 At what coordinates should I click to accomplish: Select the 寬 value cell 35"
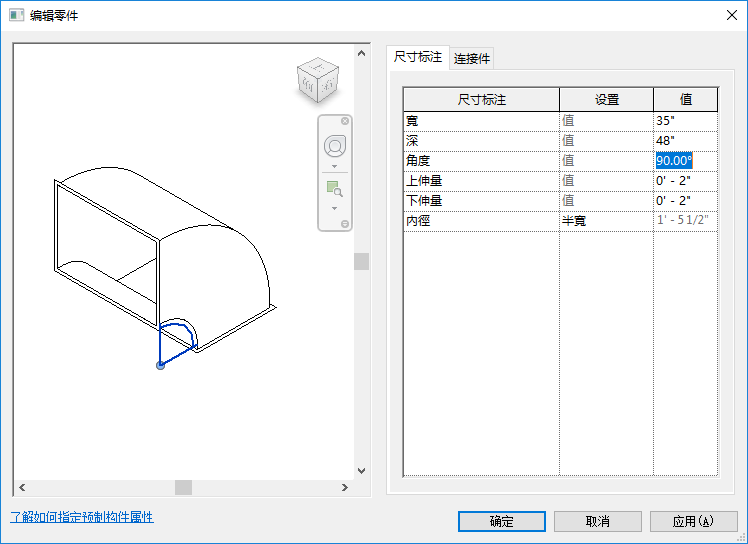685,121
